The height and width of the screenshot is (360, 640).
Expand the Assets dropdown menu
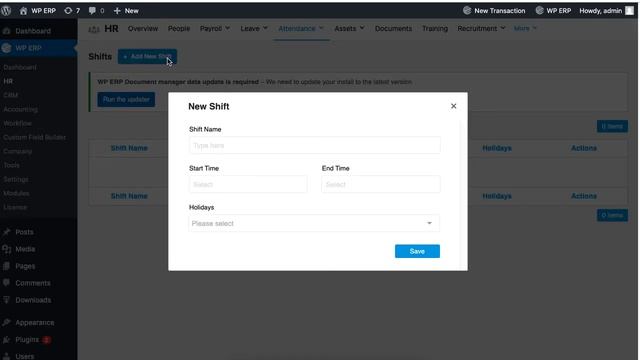pos(349,29)
